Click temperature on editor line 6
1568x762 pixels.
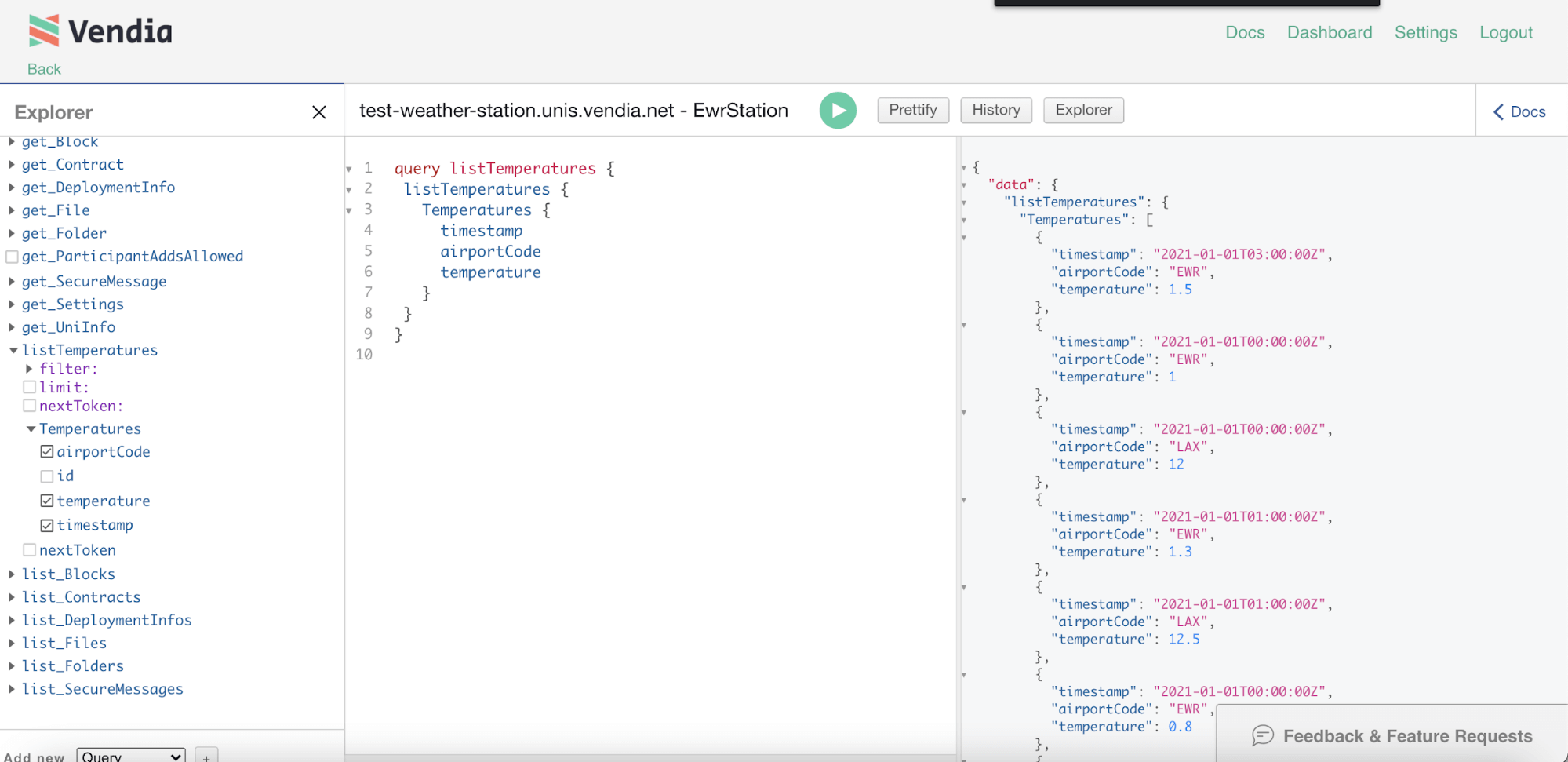coord(490,272)
